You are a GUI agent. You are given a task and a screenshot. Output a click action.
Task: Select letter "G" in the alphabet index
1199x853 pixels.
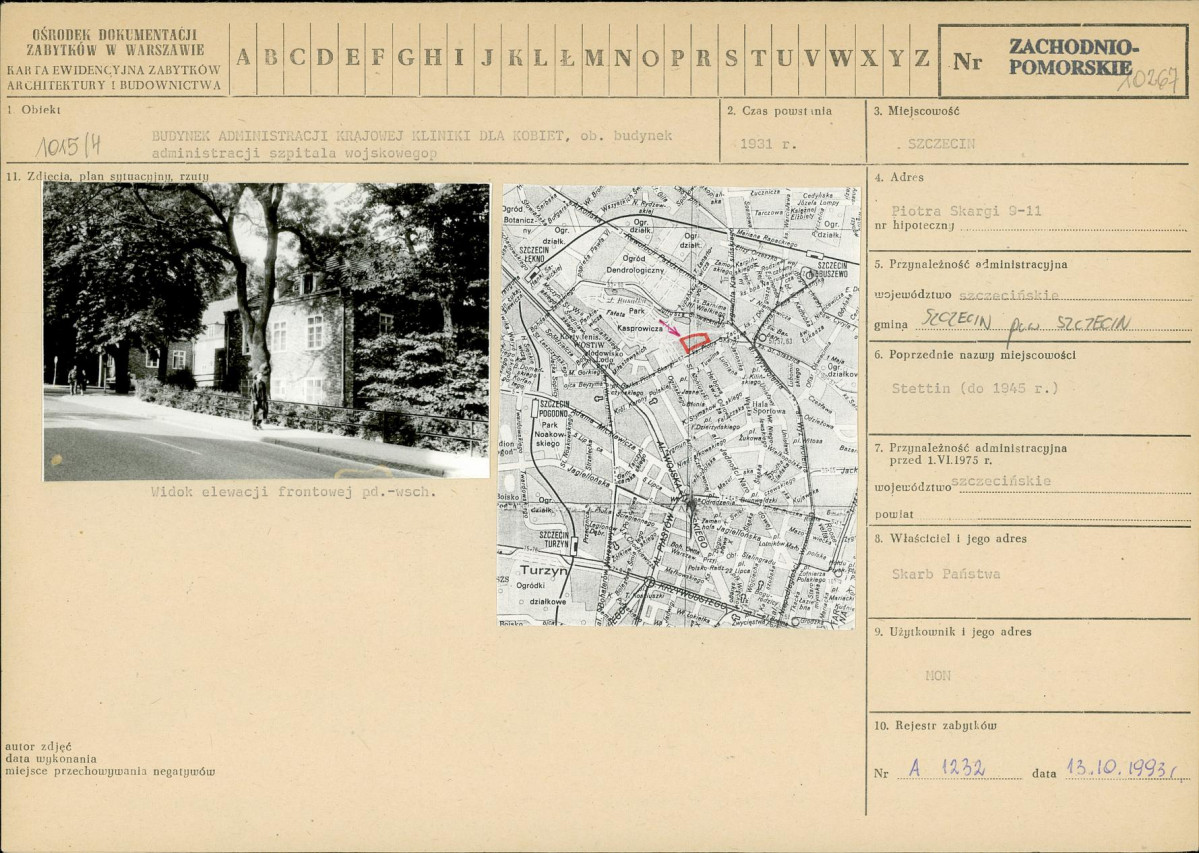[406, 57]
